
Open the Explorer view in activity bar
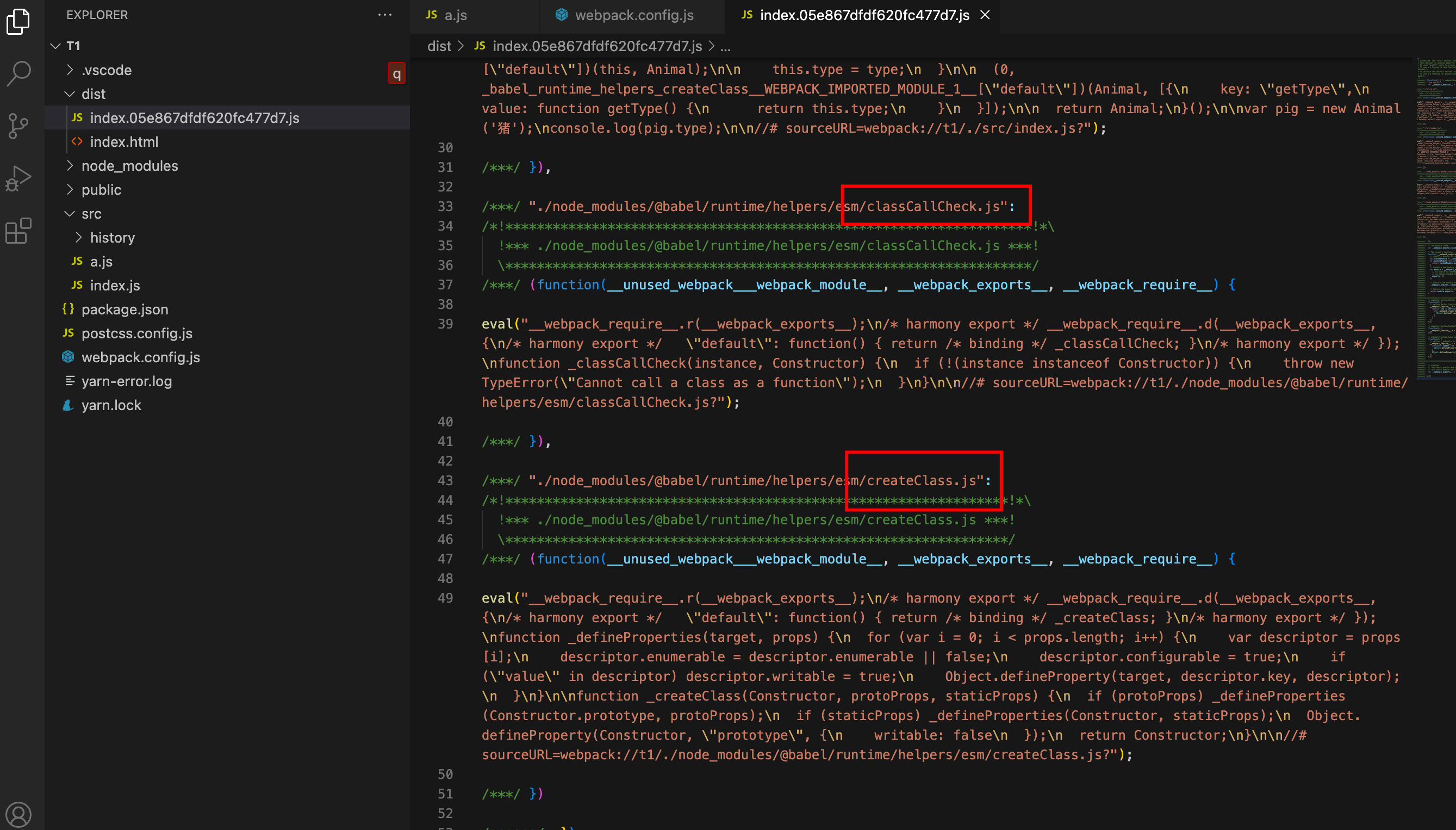point(18,21)
